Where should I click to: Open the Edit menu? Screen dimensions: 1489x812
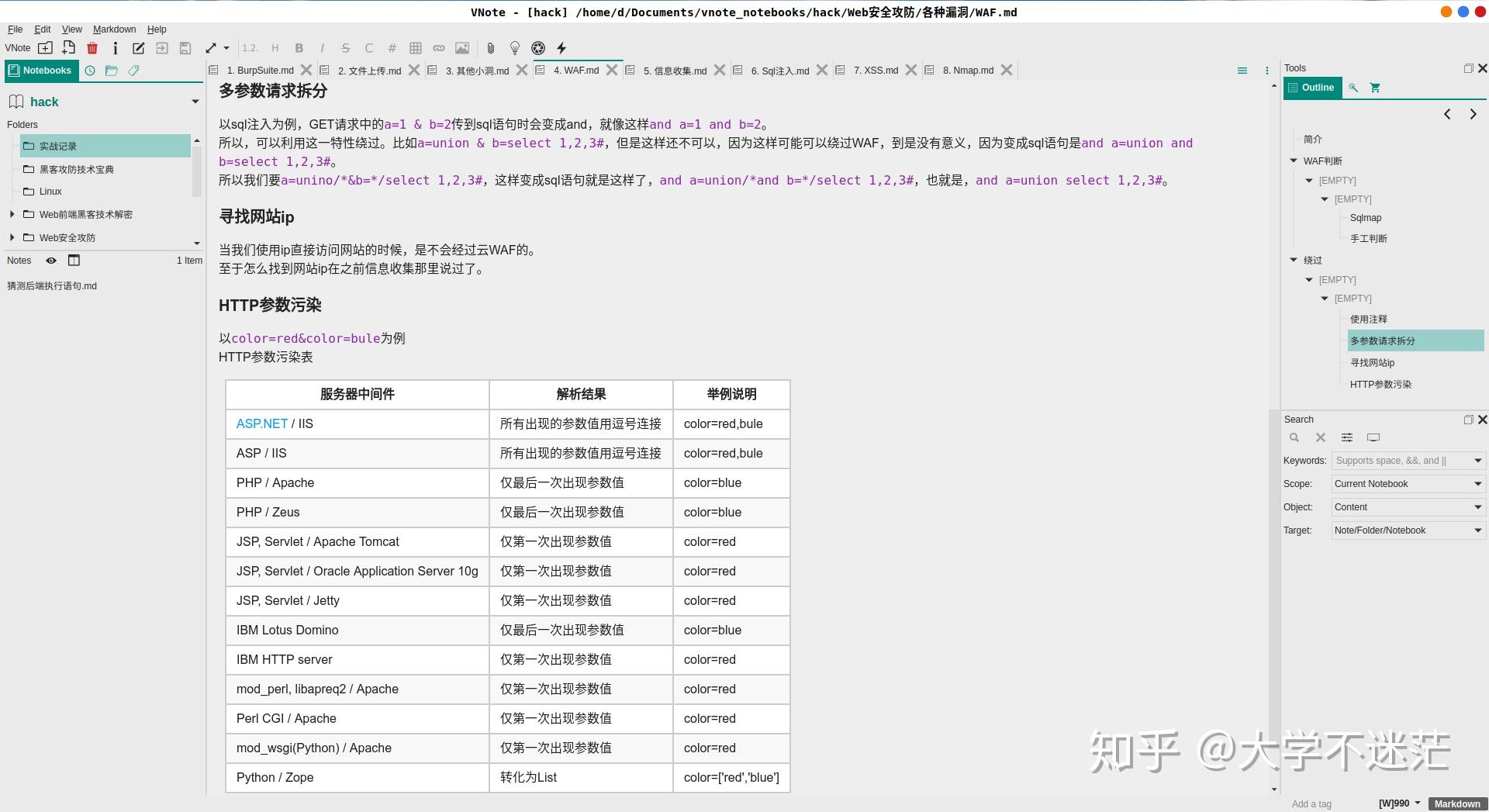pyautogui.click(x=43, y=29)
